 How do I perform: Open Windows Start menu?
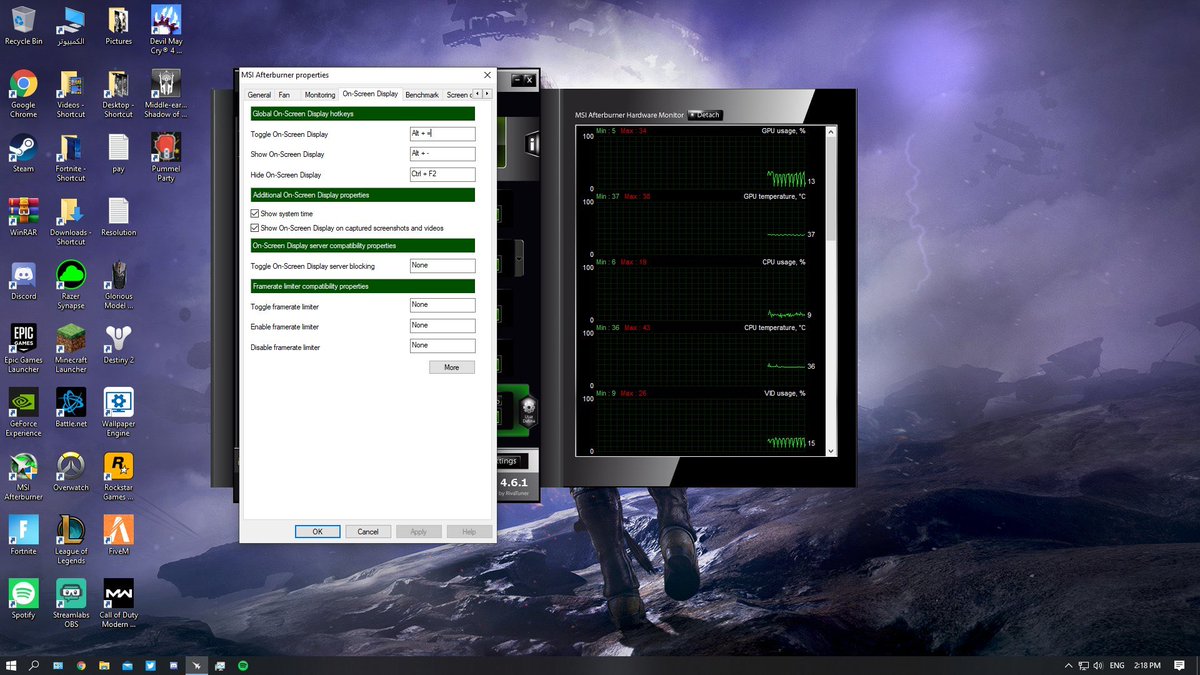click(11, 665)
